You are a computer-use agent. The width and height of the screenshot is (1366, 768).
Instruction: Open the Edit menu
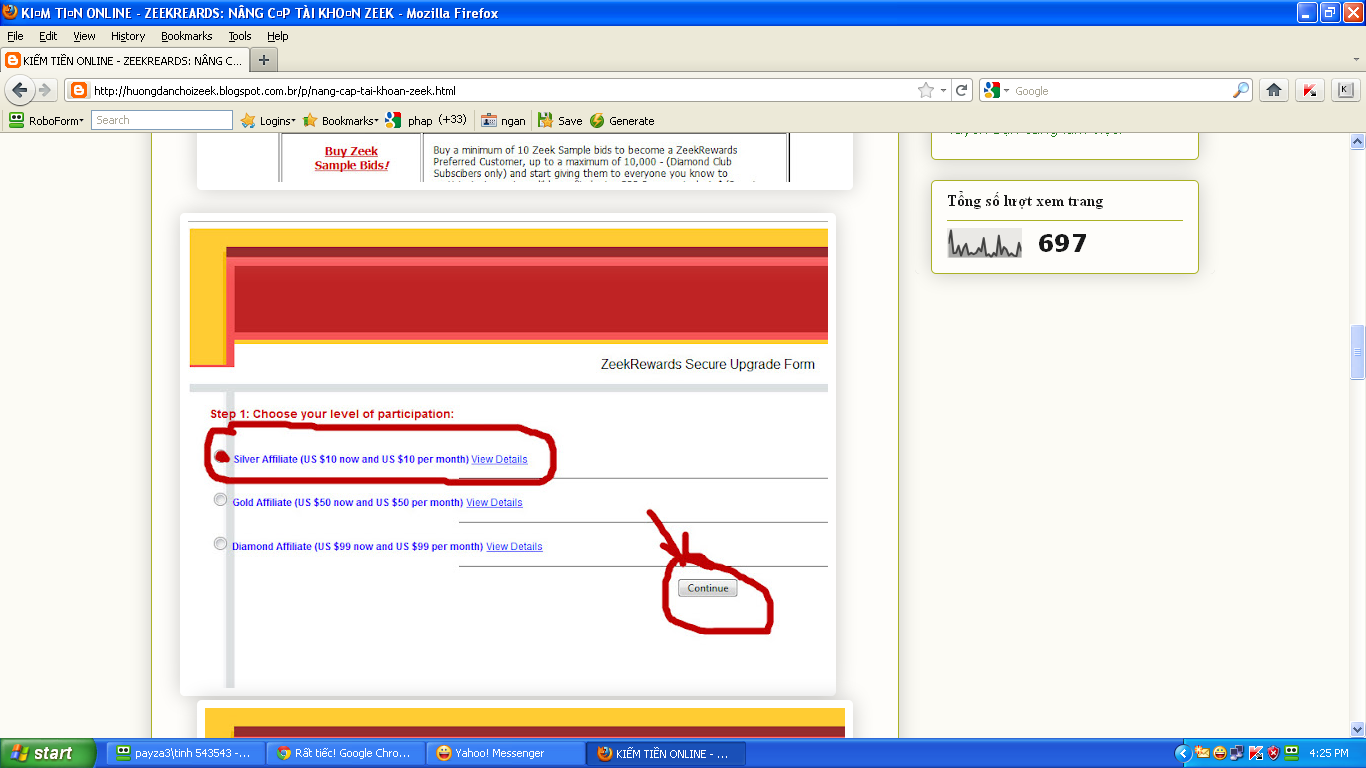pyautogui.click(x=48, y=36)
